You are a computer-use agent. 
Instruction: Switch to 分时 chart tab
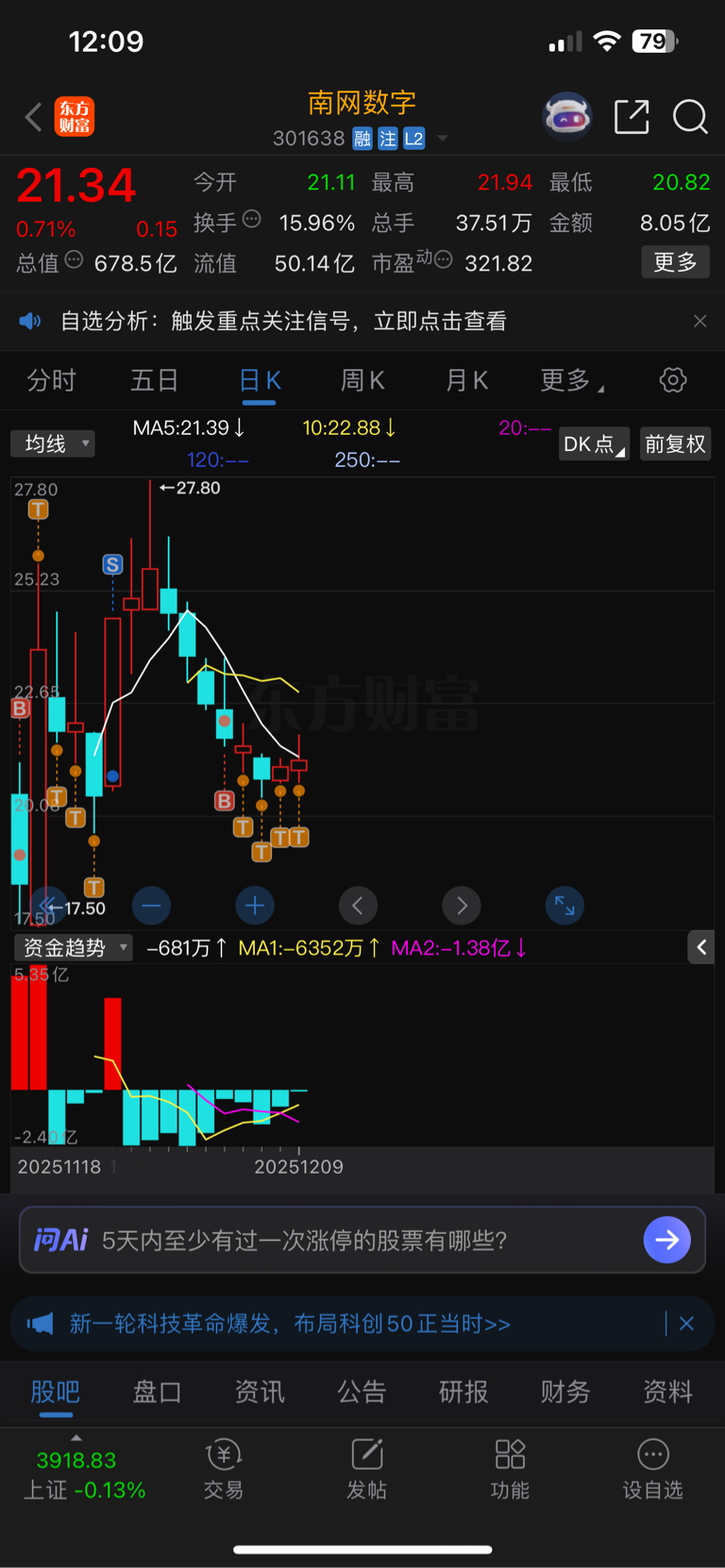51,381
